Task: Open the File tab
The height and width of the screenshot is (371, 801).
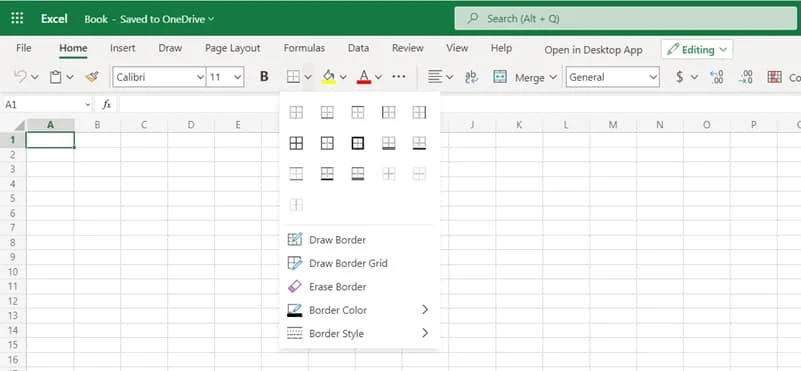Action: (x=23, y=48)
